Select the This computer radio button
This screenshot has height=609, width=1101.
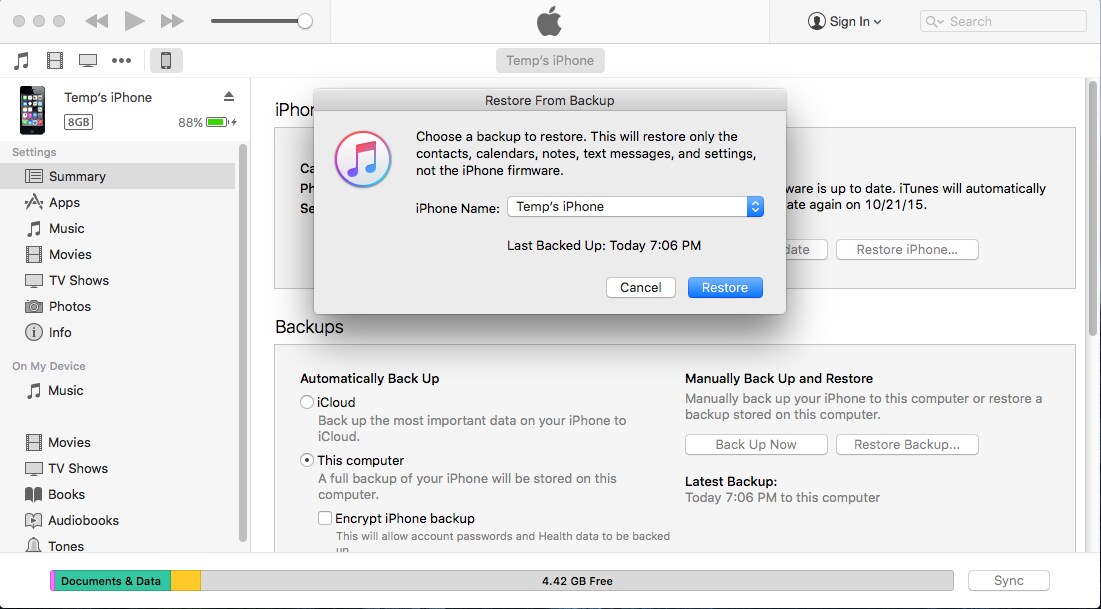307,461
